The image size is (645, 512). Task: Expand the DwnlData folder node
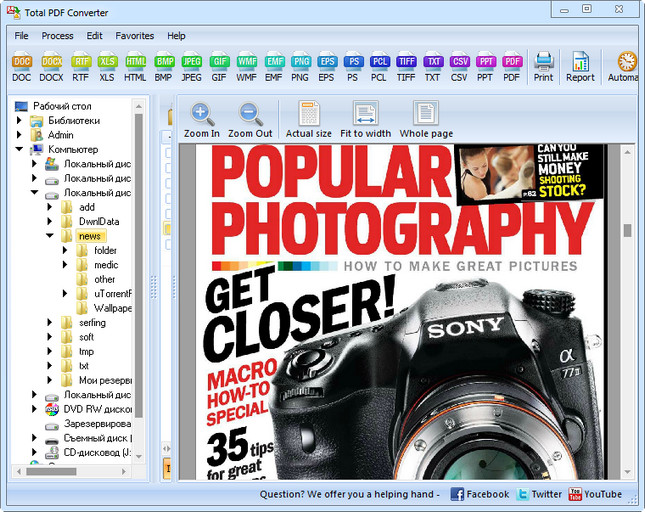[50, 221]
